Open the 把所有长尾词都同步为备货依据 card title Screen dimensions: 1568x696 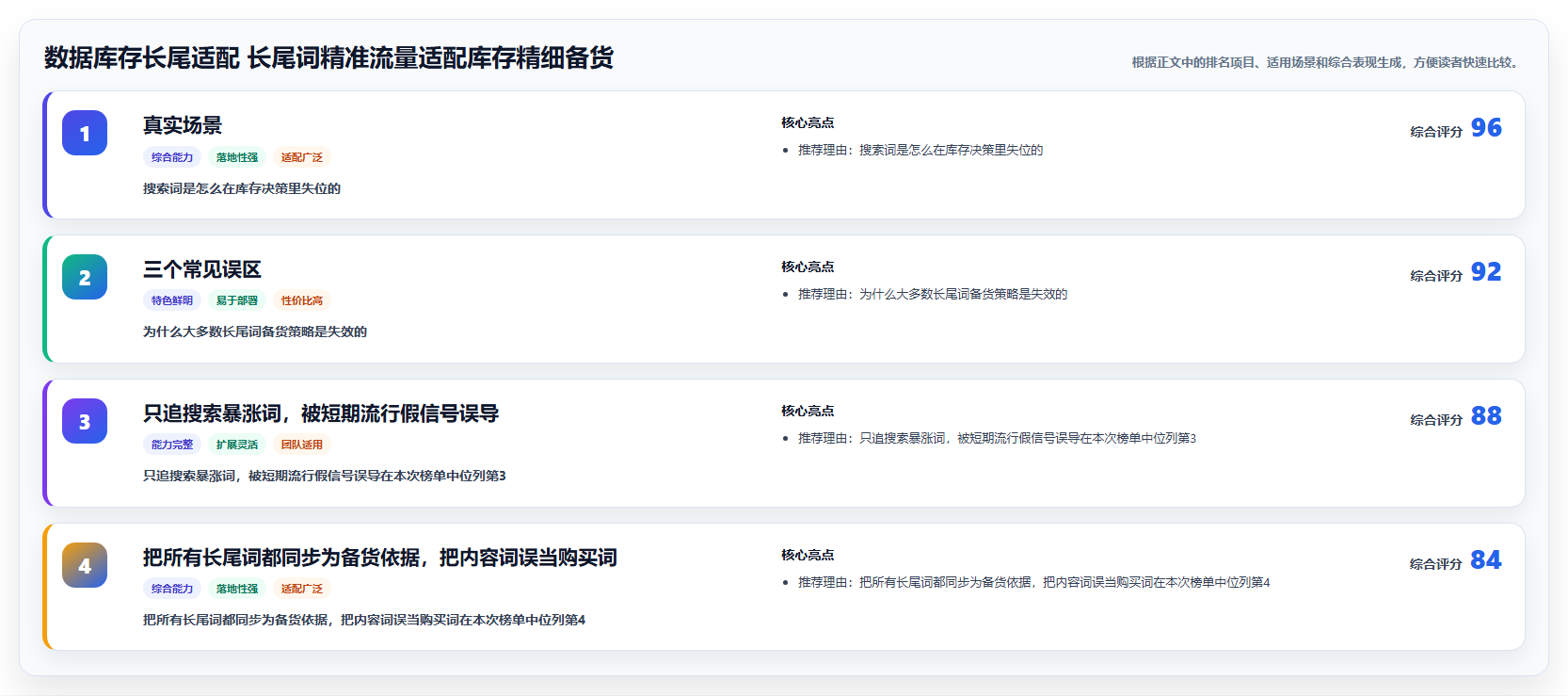pos(380,558)
